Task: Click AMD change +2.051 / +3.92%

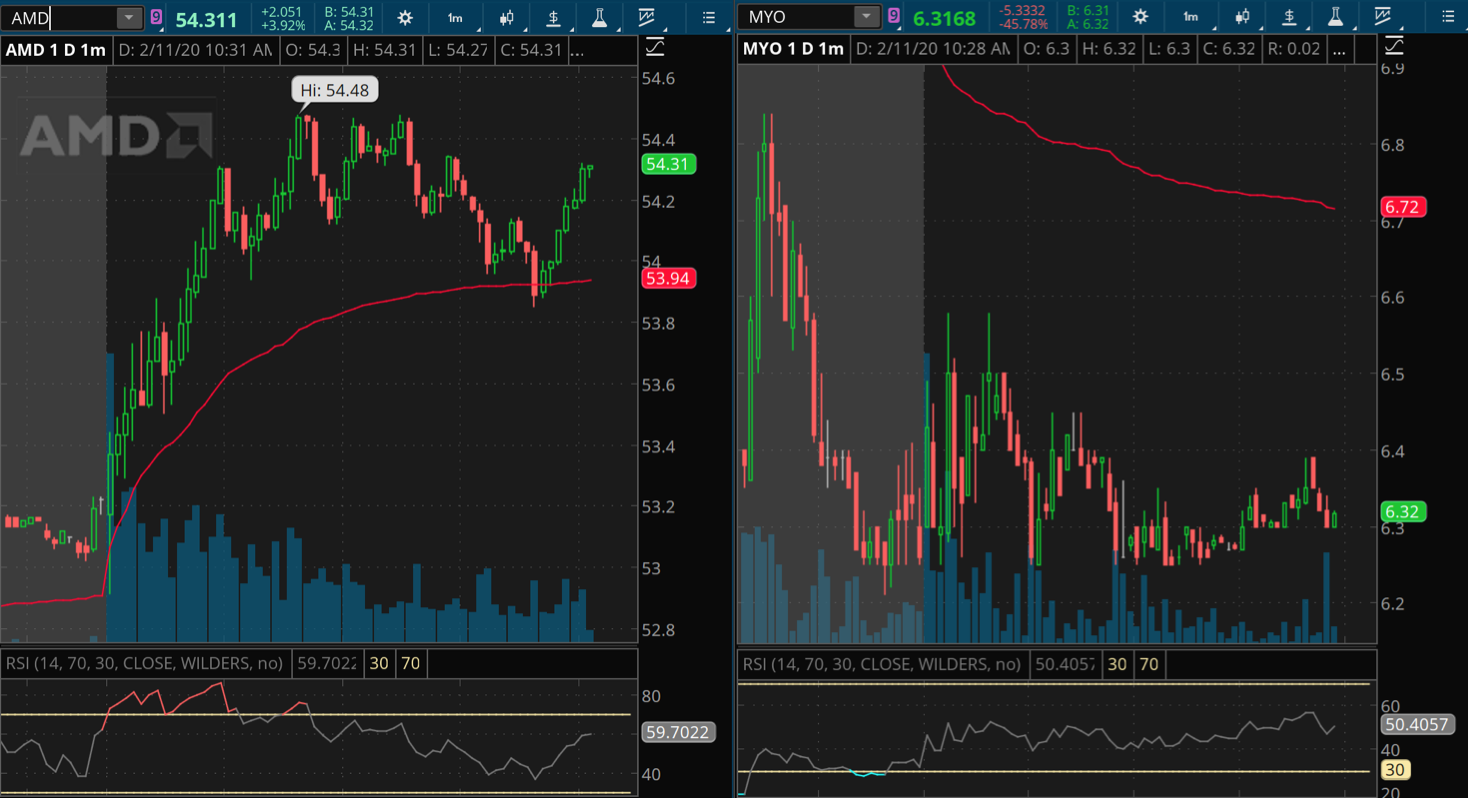Action: pos(283,18)
